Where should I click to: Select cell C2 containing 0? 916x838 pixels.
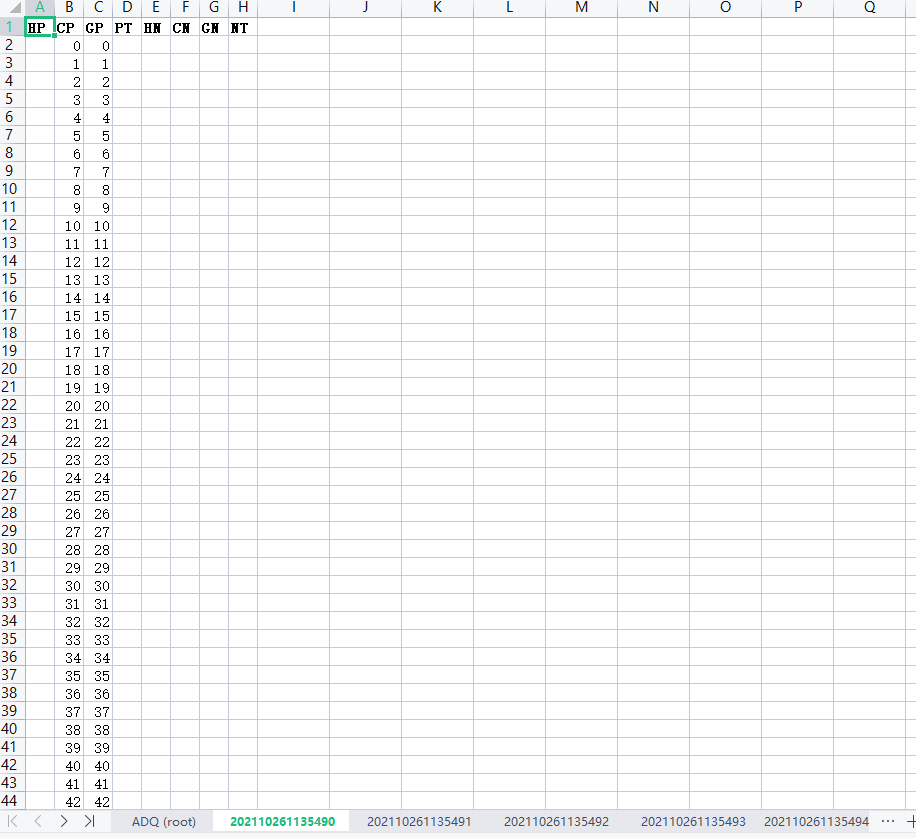click(x=98, y=46)
